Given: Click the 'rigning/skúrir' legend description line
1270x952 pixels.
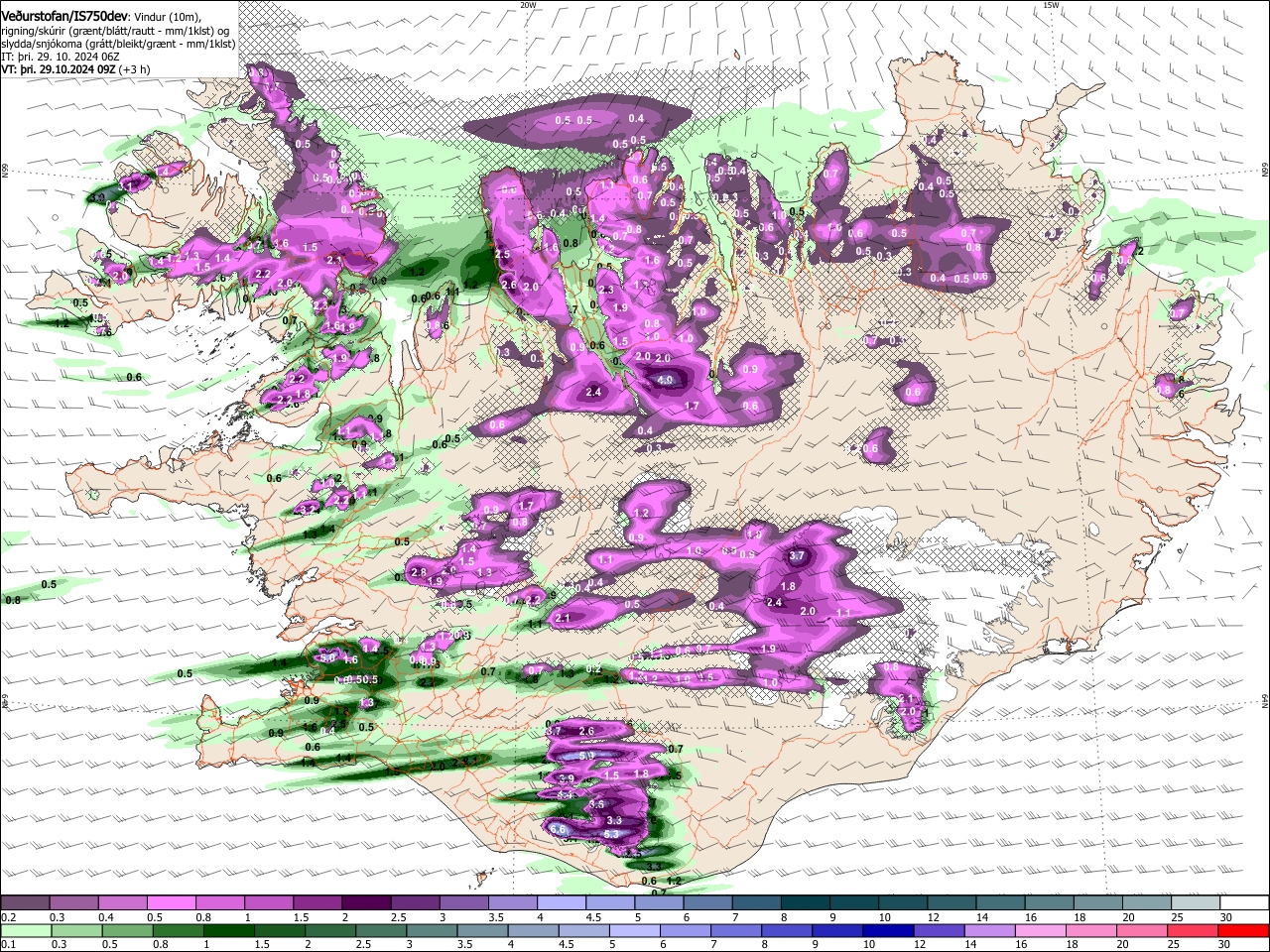Looking at the screenshot, I should [114, 30].
